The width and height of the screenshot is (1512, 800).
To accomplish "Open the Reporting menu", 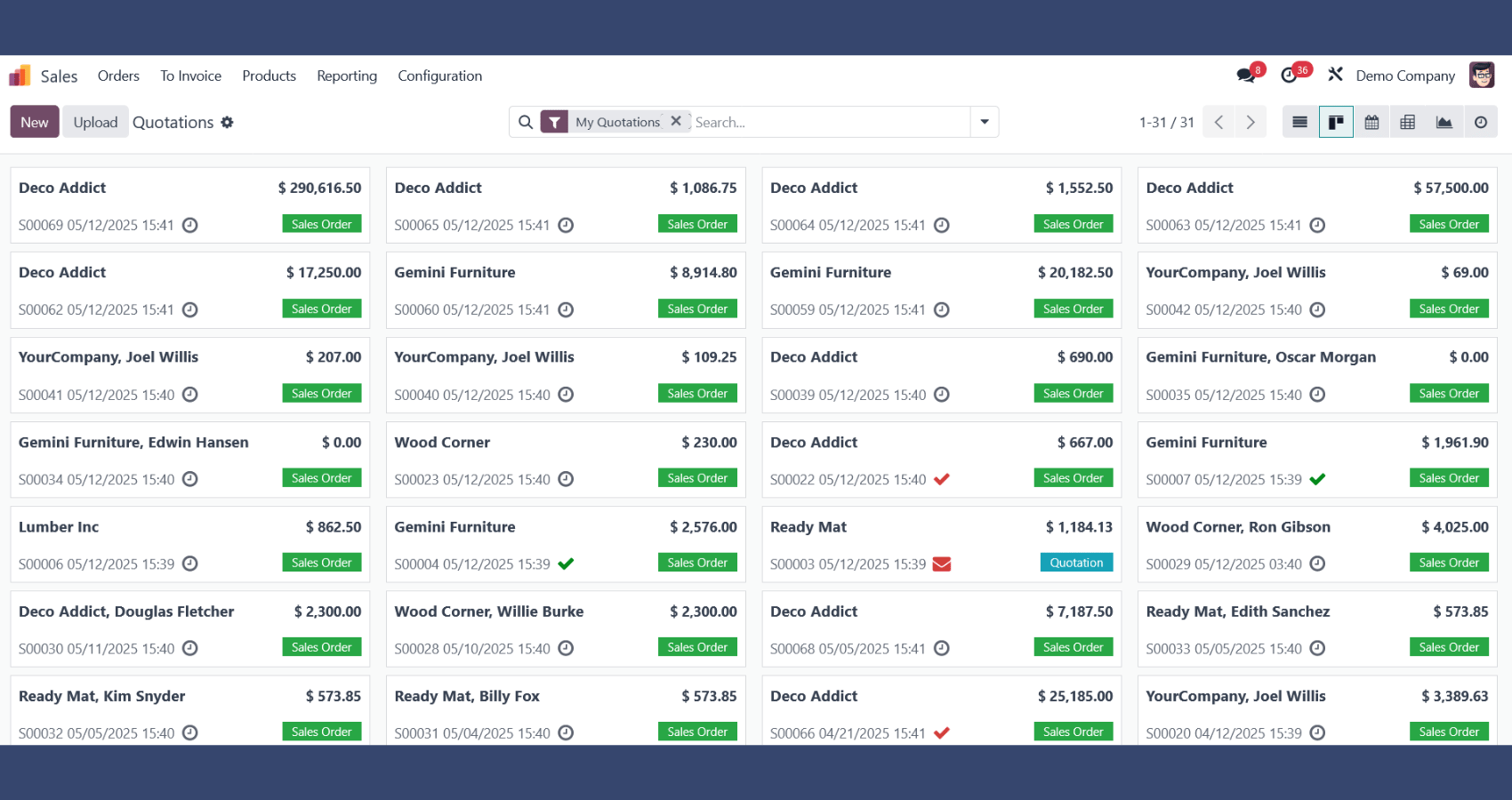I will point(347,76).
